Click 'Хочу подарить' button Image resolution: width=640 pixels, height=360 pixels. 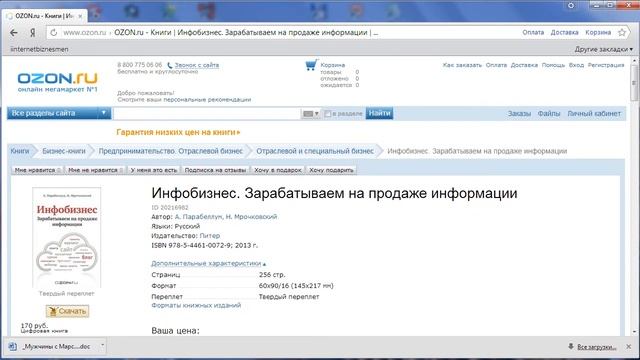click(331, 170)
